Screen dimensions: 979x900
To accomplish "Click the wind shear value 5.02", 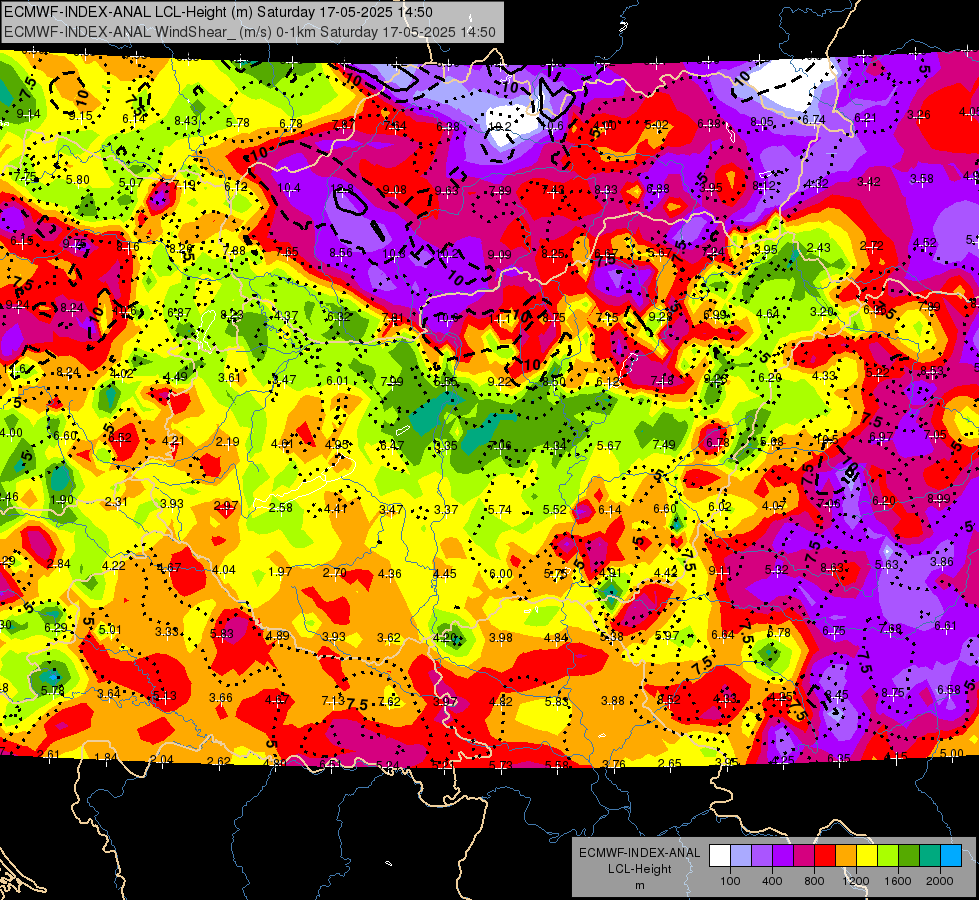I will coord(656,124).
